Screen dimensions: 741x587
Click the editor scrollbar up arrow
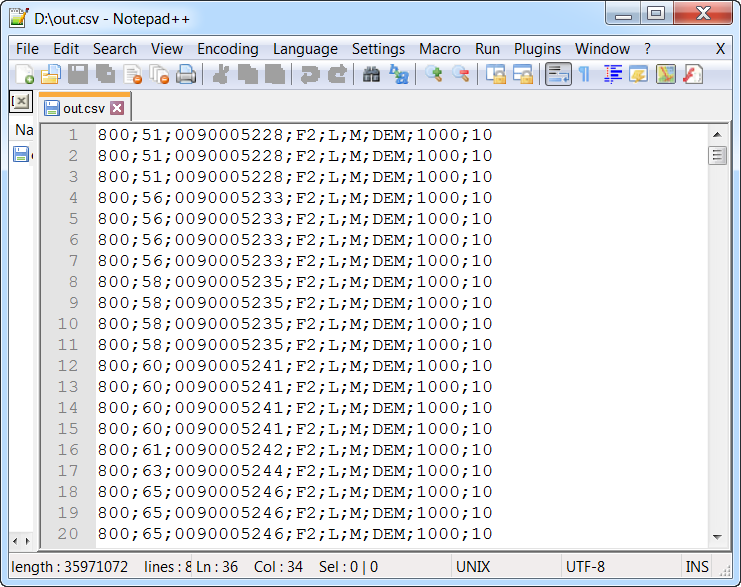(717, 135)
